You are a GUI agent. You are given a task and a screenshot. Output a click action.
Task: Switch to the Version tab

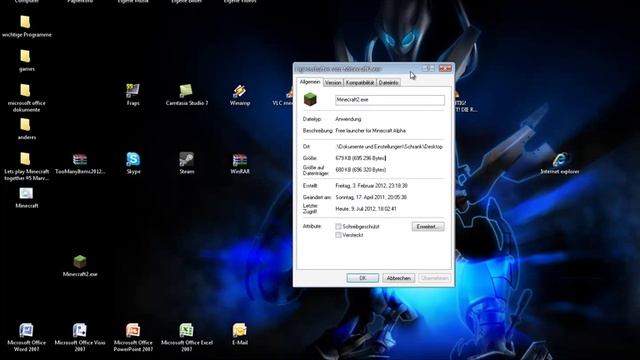click(333, 83)
